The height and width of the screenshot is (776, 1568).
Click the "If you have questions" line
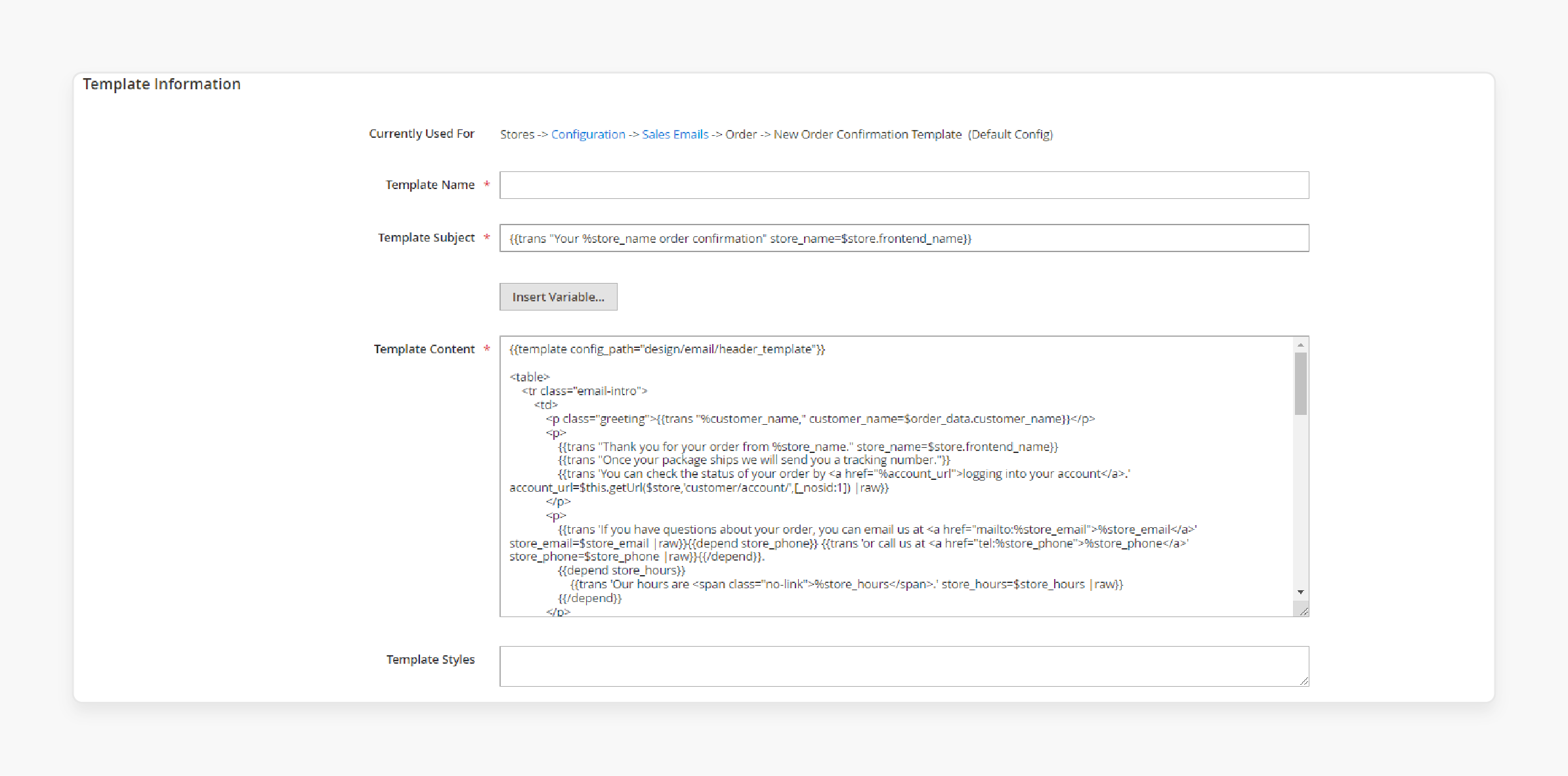pos(877,529)
